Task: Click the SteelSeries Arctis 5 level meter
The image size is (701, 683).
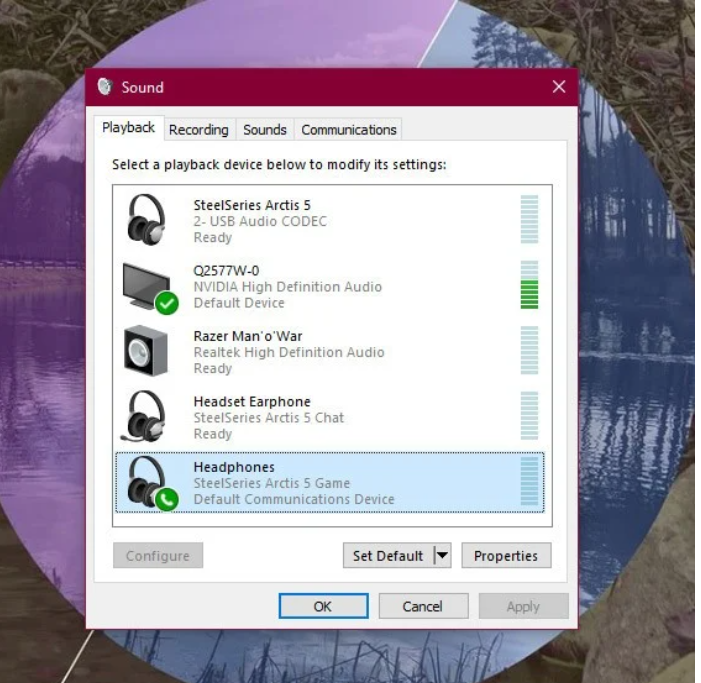Action: coord(529,219)
